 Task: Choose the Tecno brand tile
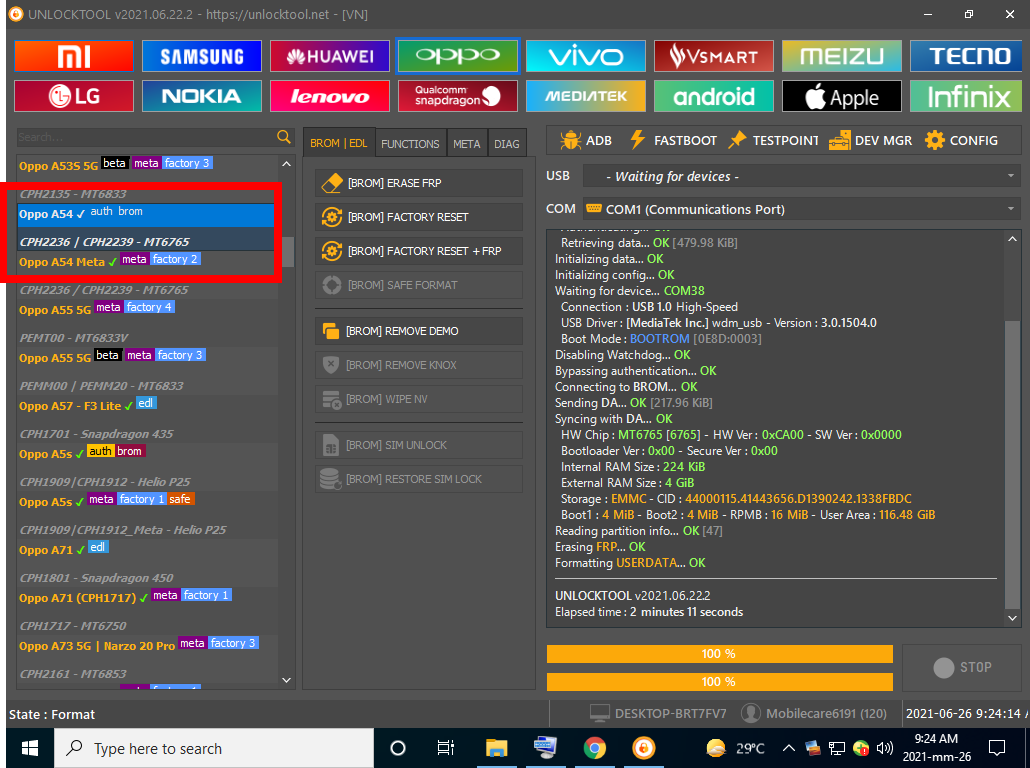966,56
